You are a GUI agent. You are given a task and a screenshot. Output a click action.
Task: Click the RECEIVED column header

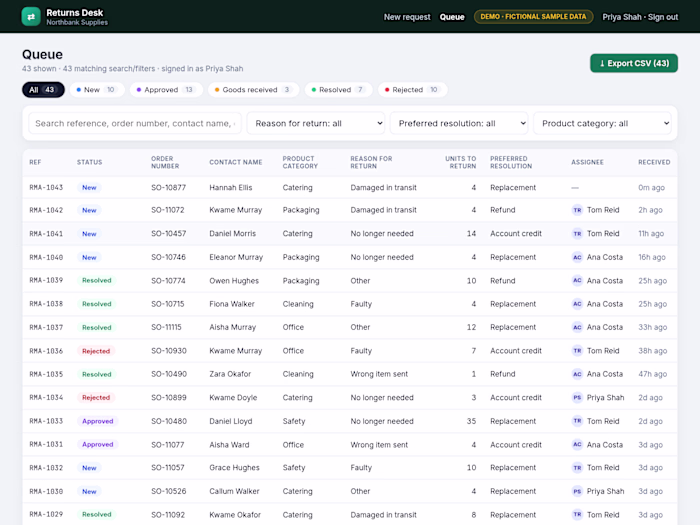pos(654,162)
